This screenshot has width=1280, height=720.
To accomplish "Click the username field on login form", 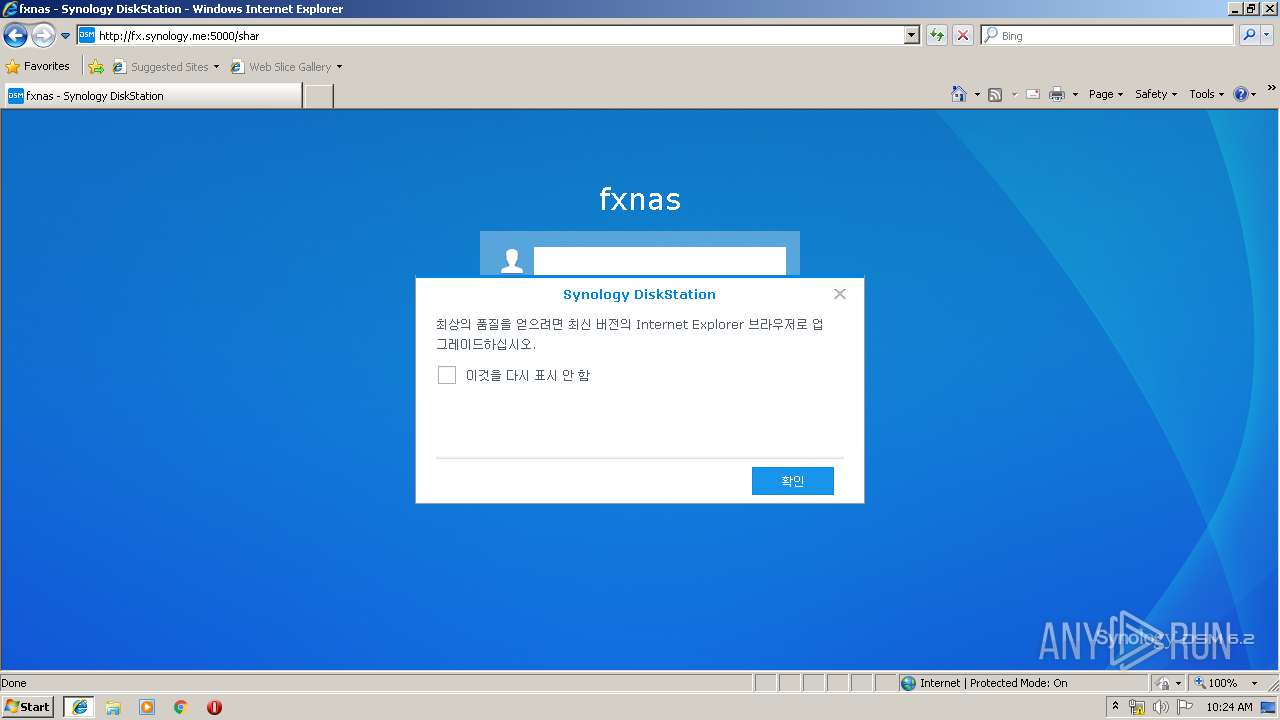I will [660, 261].
